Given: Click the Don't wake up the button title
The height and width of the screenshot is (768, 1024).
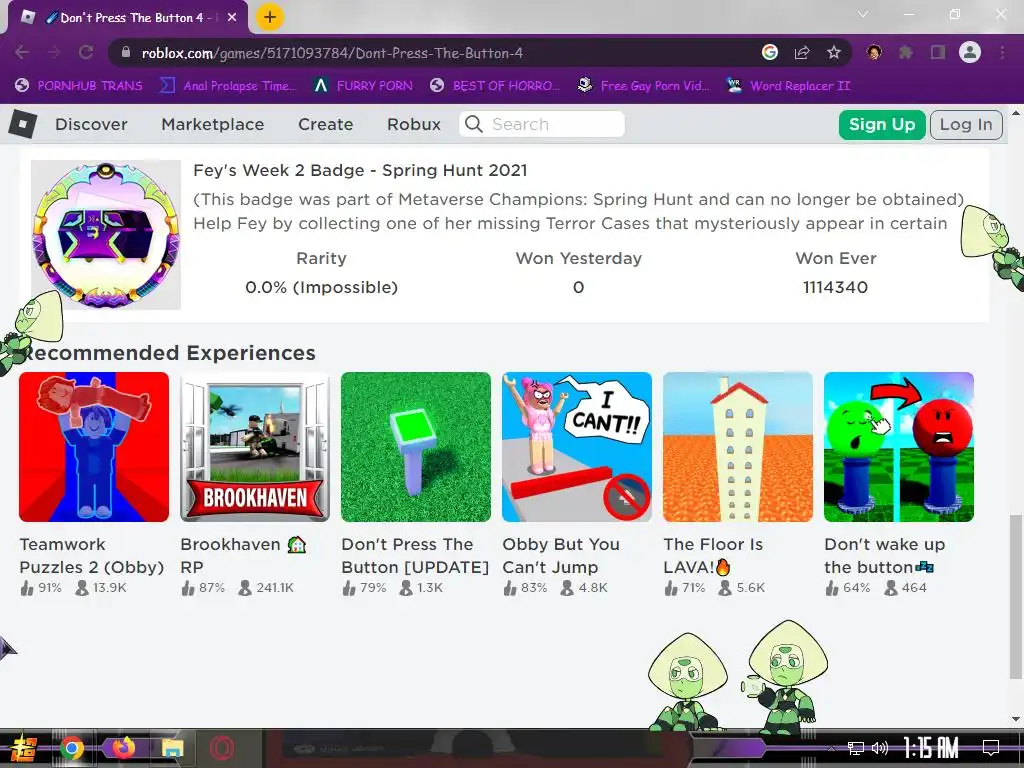Looking at the screenshot, I should pos(884,556).
